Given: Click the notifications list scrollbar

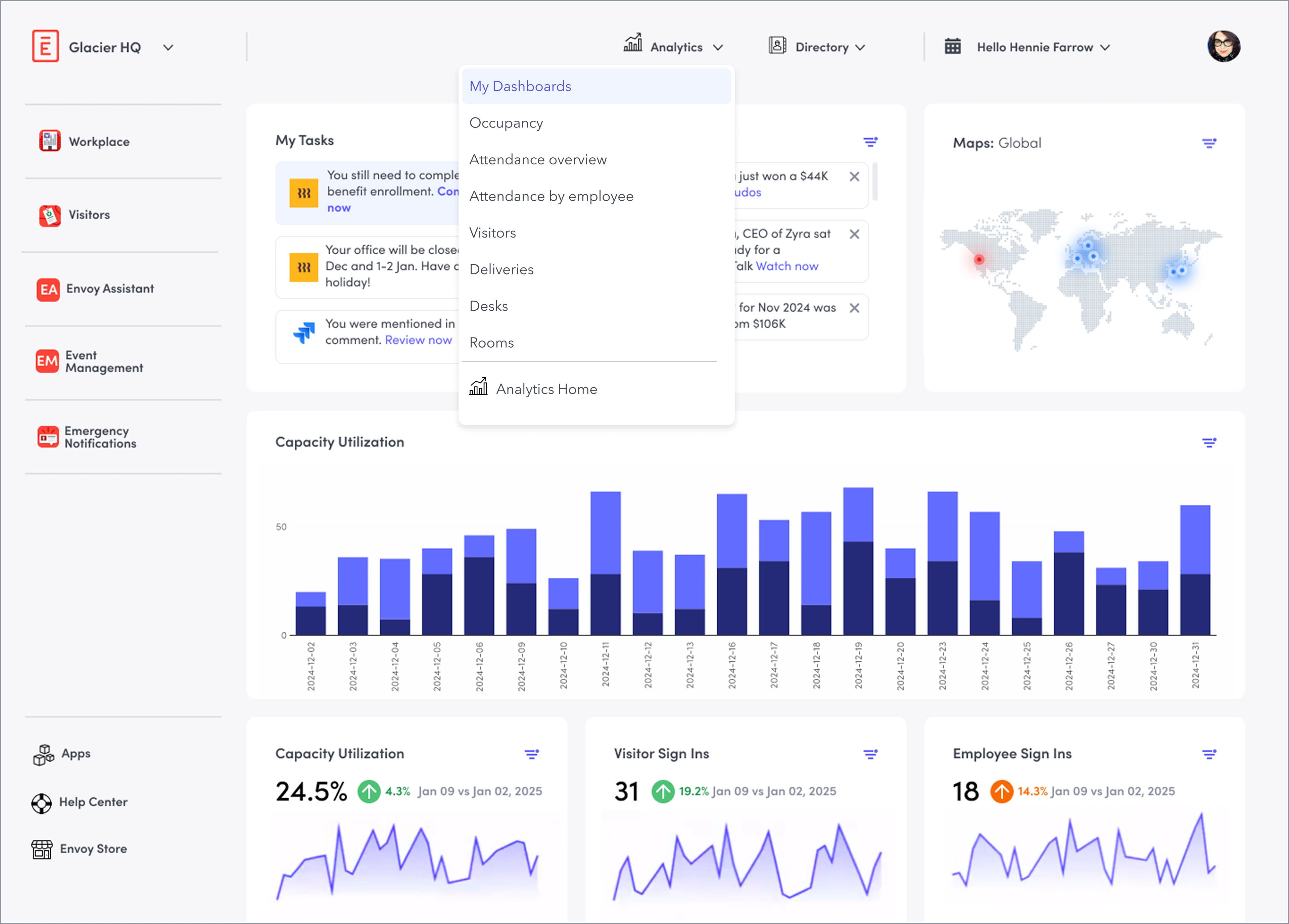Looking at the screenshot, I should click(875, 182).
